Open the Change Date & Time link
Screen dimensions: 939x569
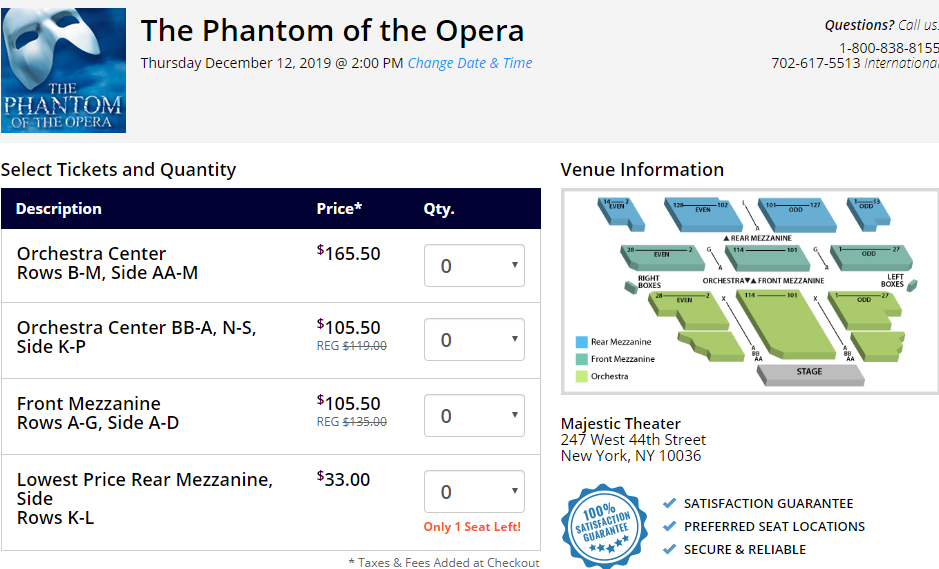[x=470, y=63]
